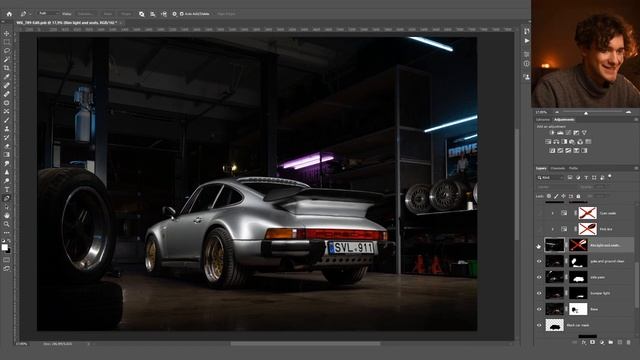Toggle visibility of the selected layer
The width and height of the screenshot is (640, 360).
[x=539, y=245]
